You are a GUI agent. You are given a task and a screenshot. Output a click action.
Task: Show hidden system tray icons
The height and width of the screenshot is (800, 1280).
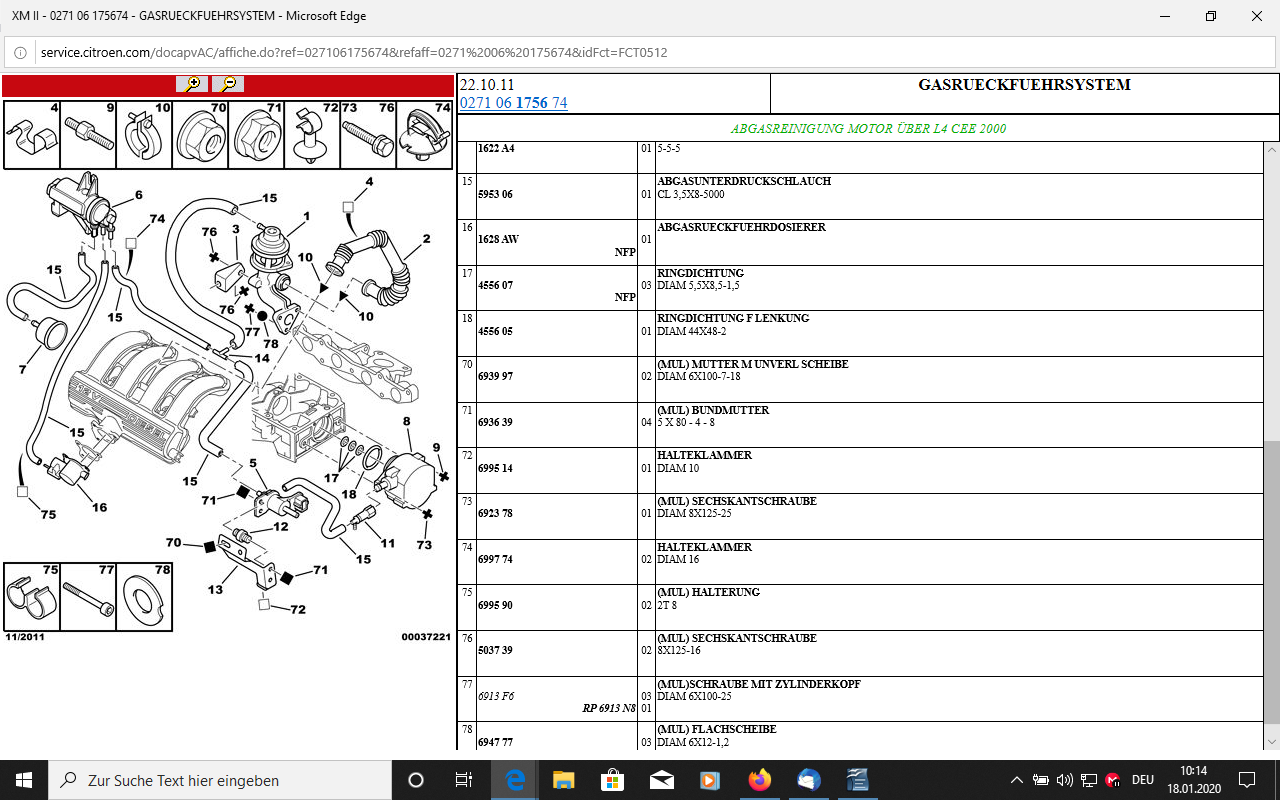[x=1017, y=780]
